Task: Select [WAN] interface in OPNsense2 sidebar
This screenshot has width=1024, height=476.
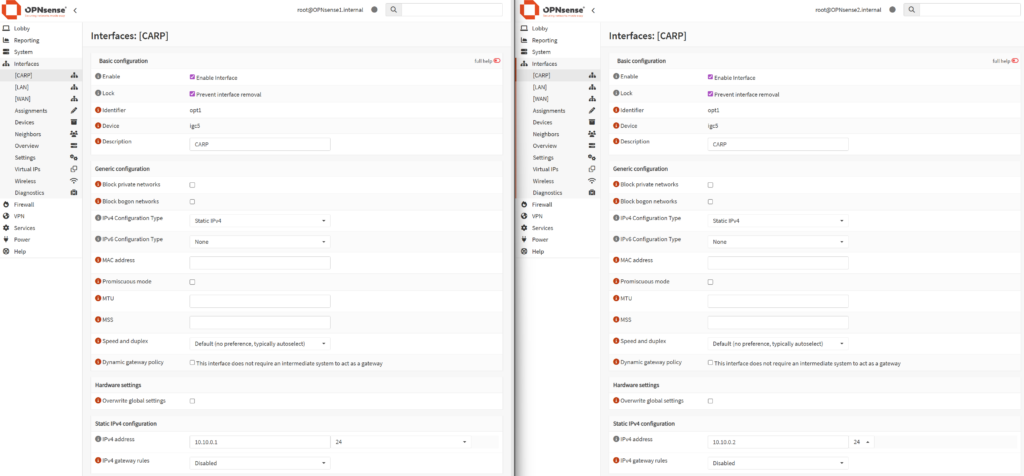Action: click(x=540, y=99)
